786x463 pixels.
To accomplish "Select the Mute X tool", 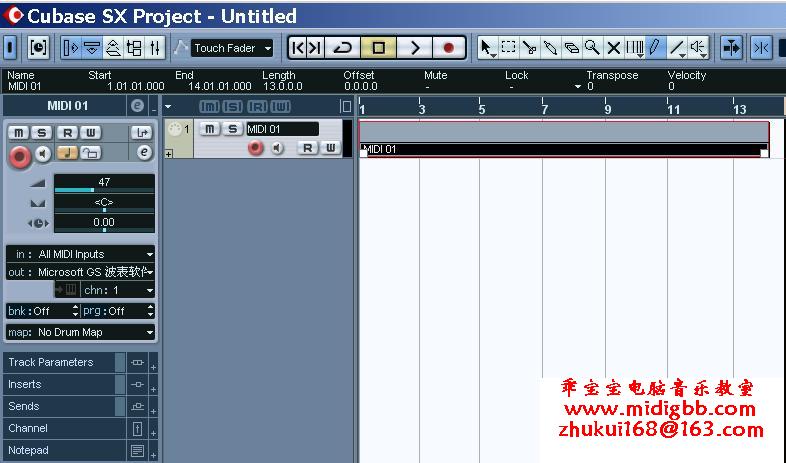I will pyautogui.click(x=614, y=48).
